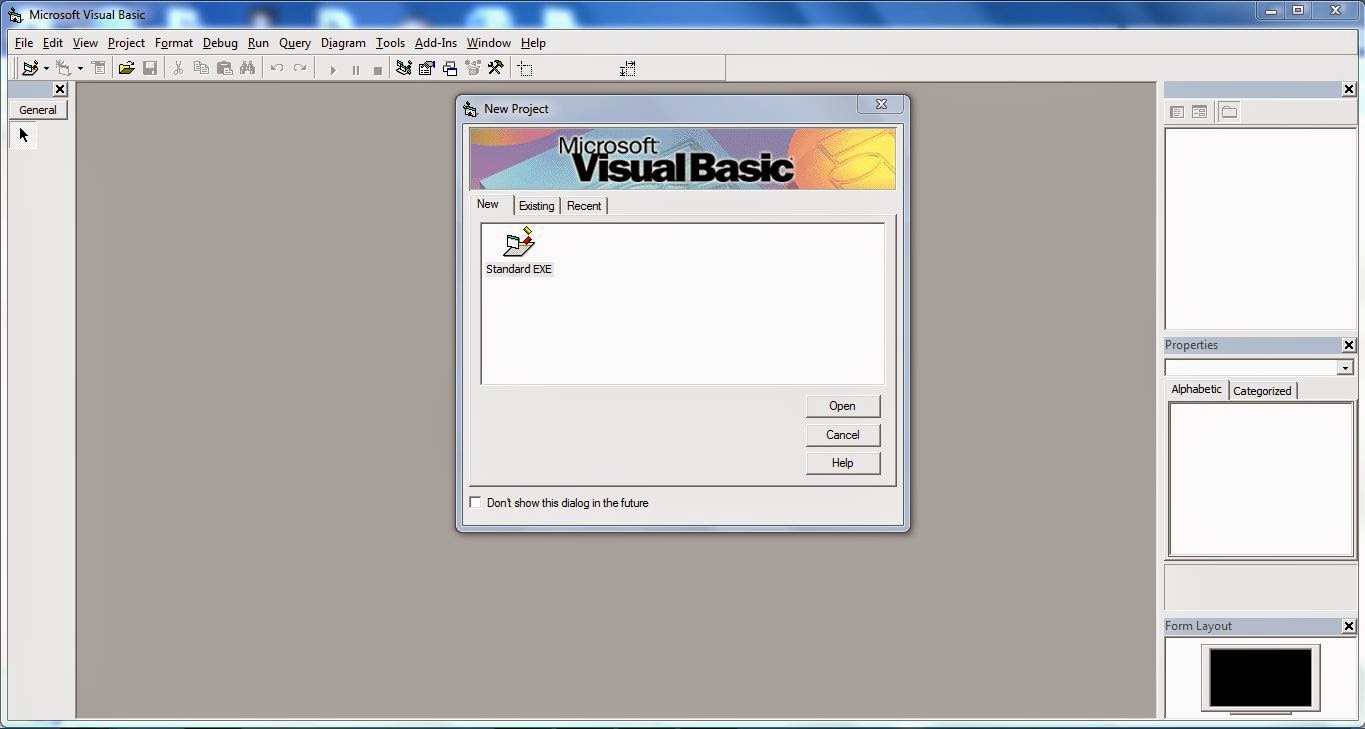This screenshot has width=1365, height=729.
Task: Click the Help button in the New Project dialog
Action: pos(843,463)
